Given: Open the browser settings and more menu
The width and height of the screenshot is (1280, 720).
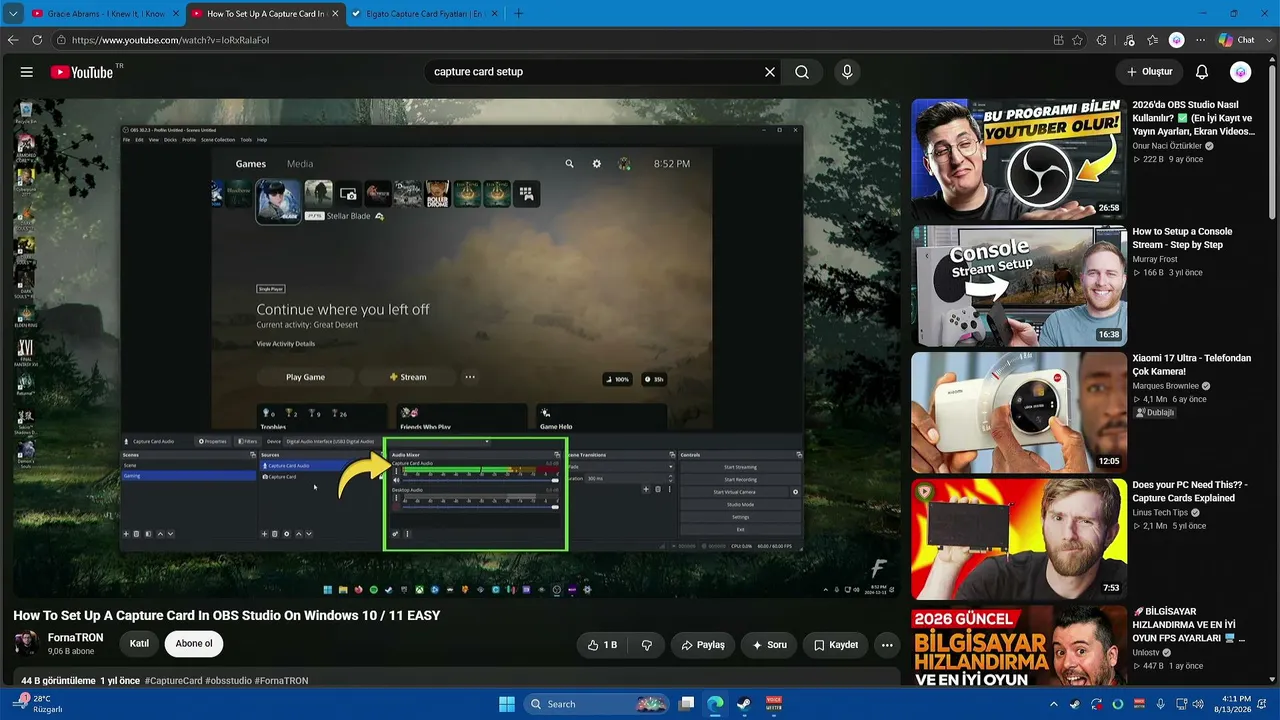Looking at the screenshot, I should click(1200, 40).
